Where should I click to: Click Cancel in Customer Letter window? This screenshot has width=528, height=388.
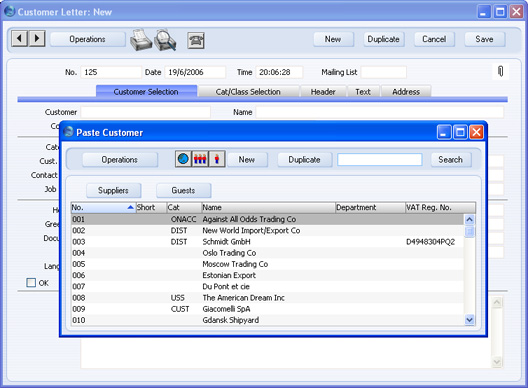[x=434, y=39]
